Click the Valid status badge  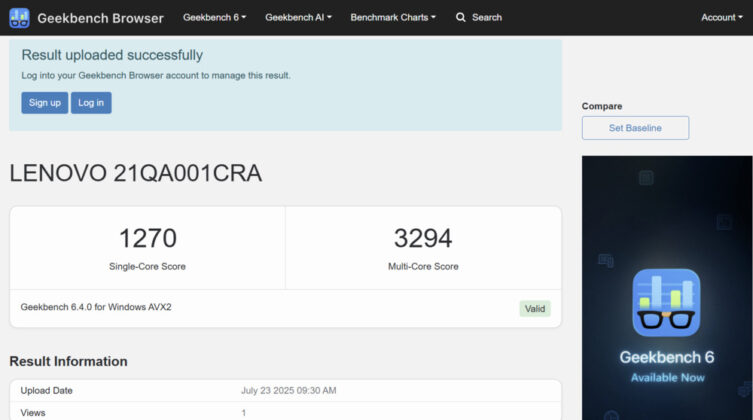pos(535,309)
